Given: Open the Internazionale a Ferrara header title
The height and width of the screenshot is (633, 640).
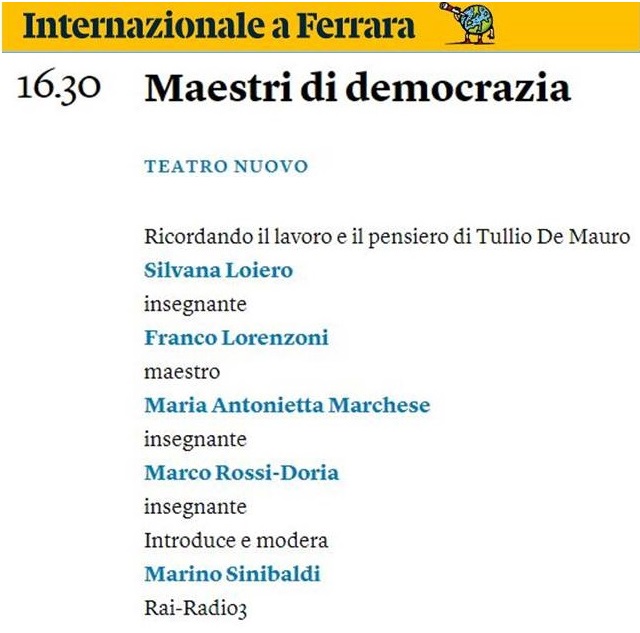Looking at the screenshot, I should coord(219,25).
